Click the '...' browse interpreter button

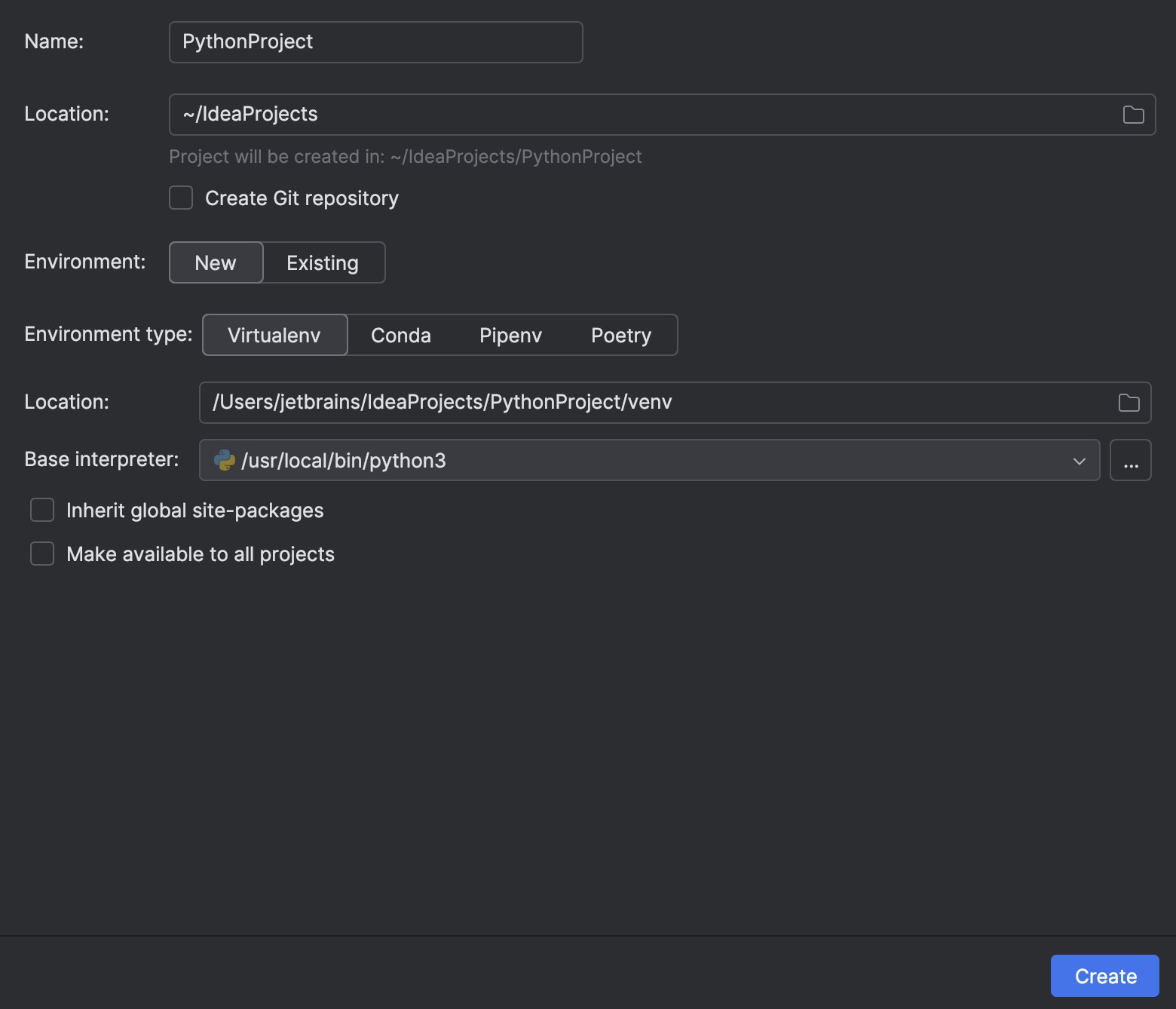[x=1130, y=459]
